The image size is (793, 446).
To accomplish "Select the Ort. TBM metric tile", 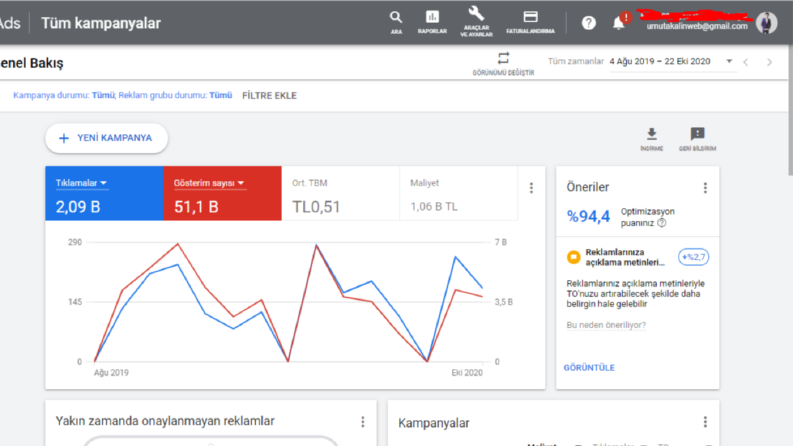I will click(340, 193).
